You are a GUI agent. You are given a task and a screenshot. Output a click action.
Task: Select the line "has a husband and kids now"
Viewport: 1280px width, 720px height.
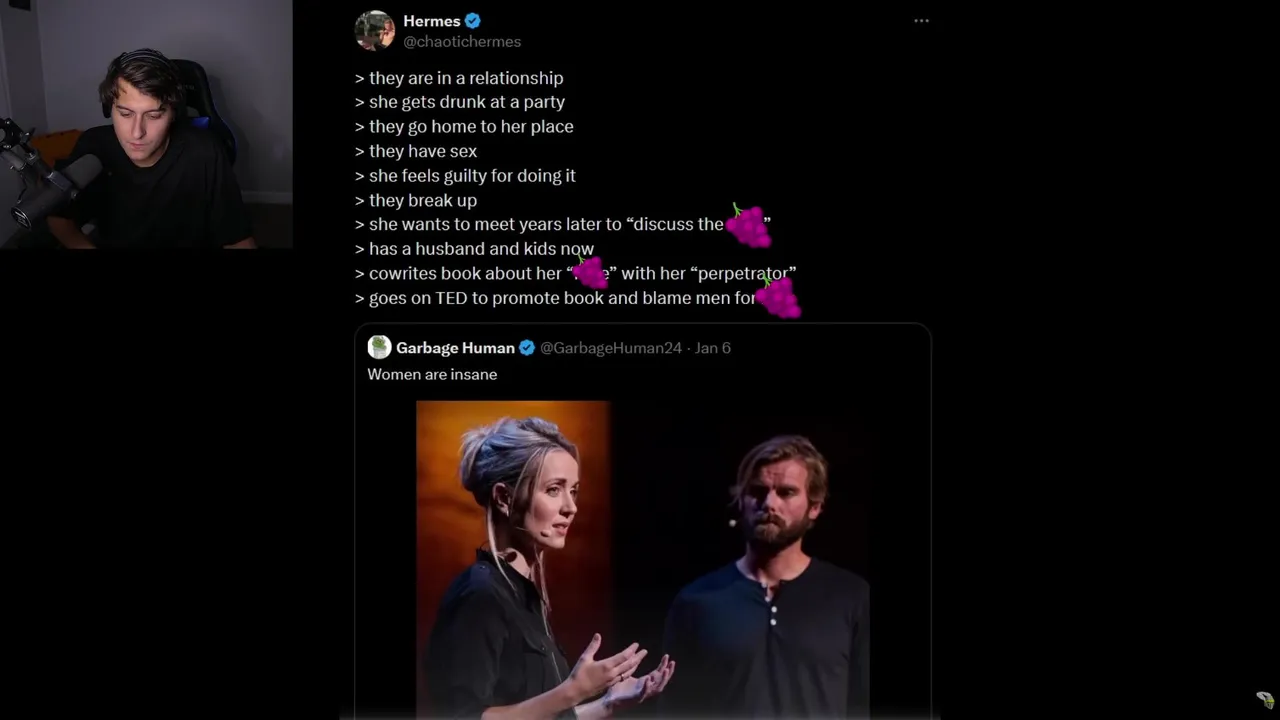481,249
